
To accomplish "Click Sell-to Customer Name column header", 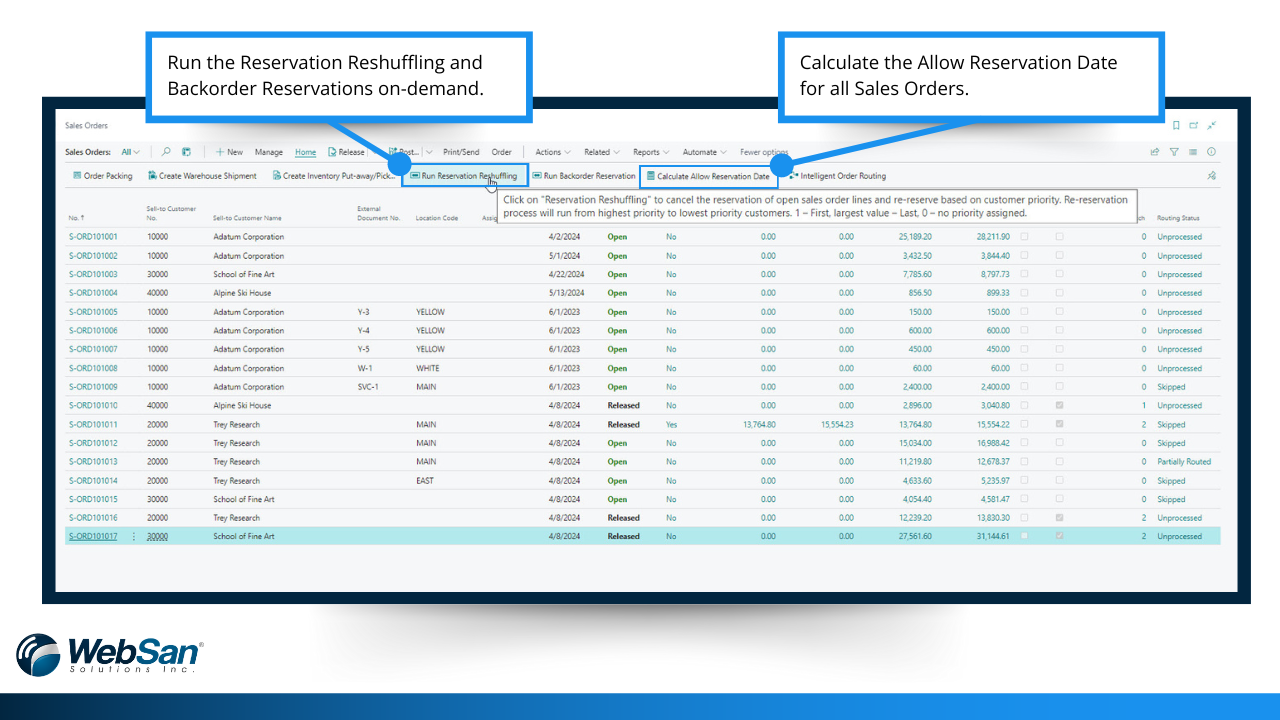I will pyautogui.click(x=247, y=218).
